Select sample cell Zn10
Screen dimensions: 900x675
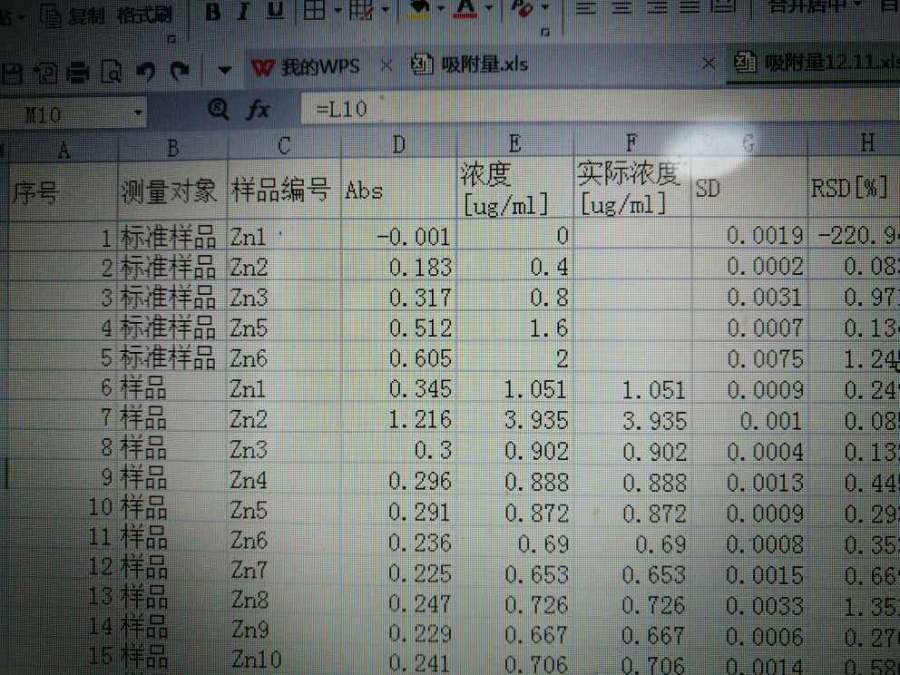[285, 659]
